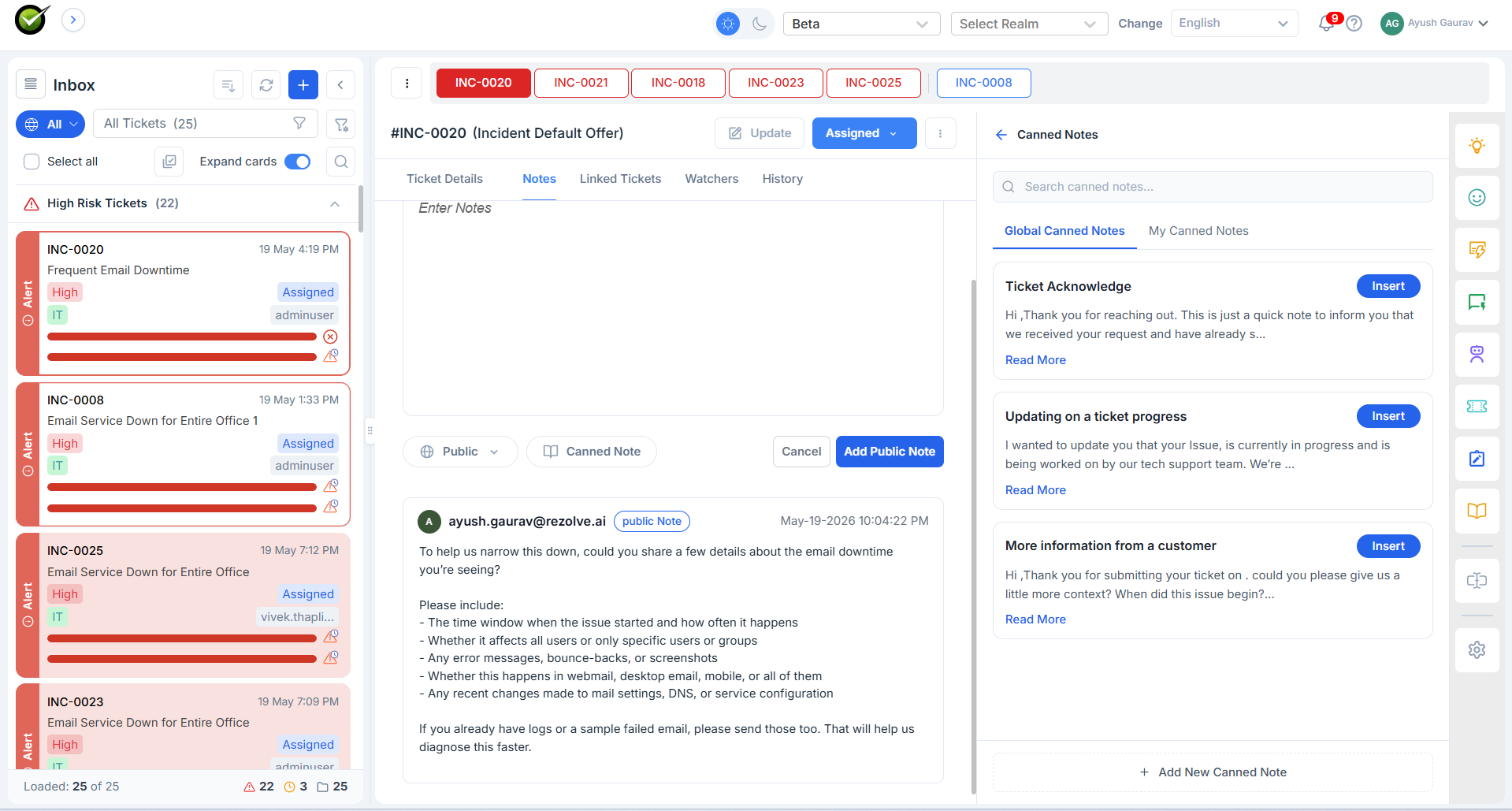Click Add New Canned Note
The height and width of the screenshot is (811, 1512).
(x=1213, y=772)
